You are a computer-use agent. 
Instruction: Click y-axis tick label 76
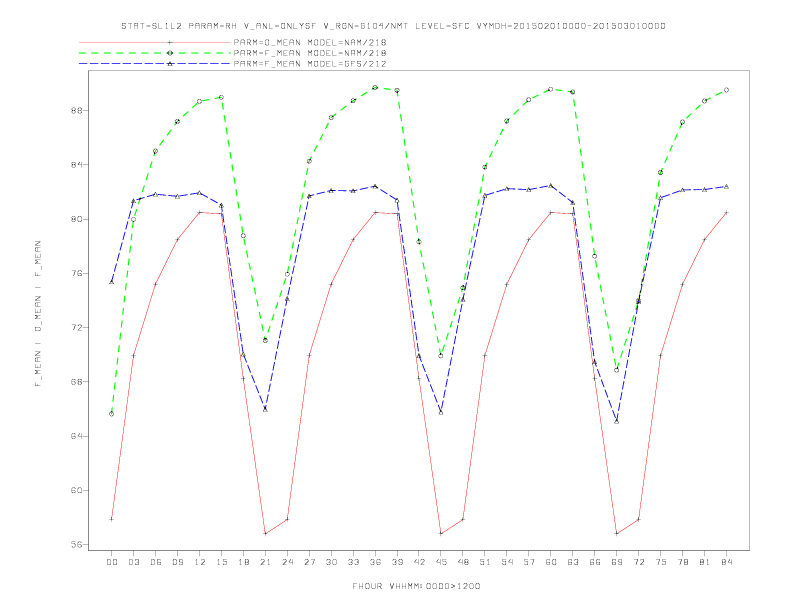coord(76,273)
